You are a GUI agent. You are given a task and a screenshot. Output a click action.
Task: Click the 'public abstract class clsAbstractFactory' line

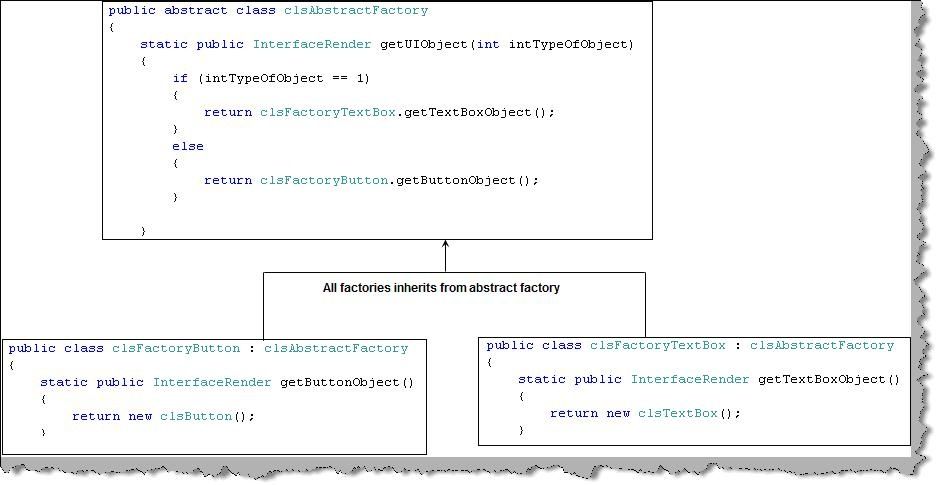[x=268, y=11]
